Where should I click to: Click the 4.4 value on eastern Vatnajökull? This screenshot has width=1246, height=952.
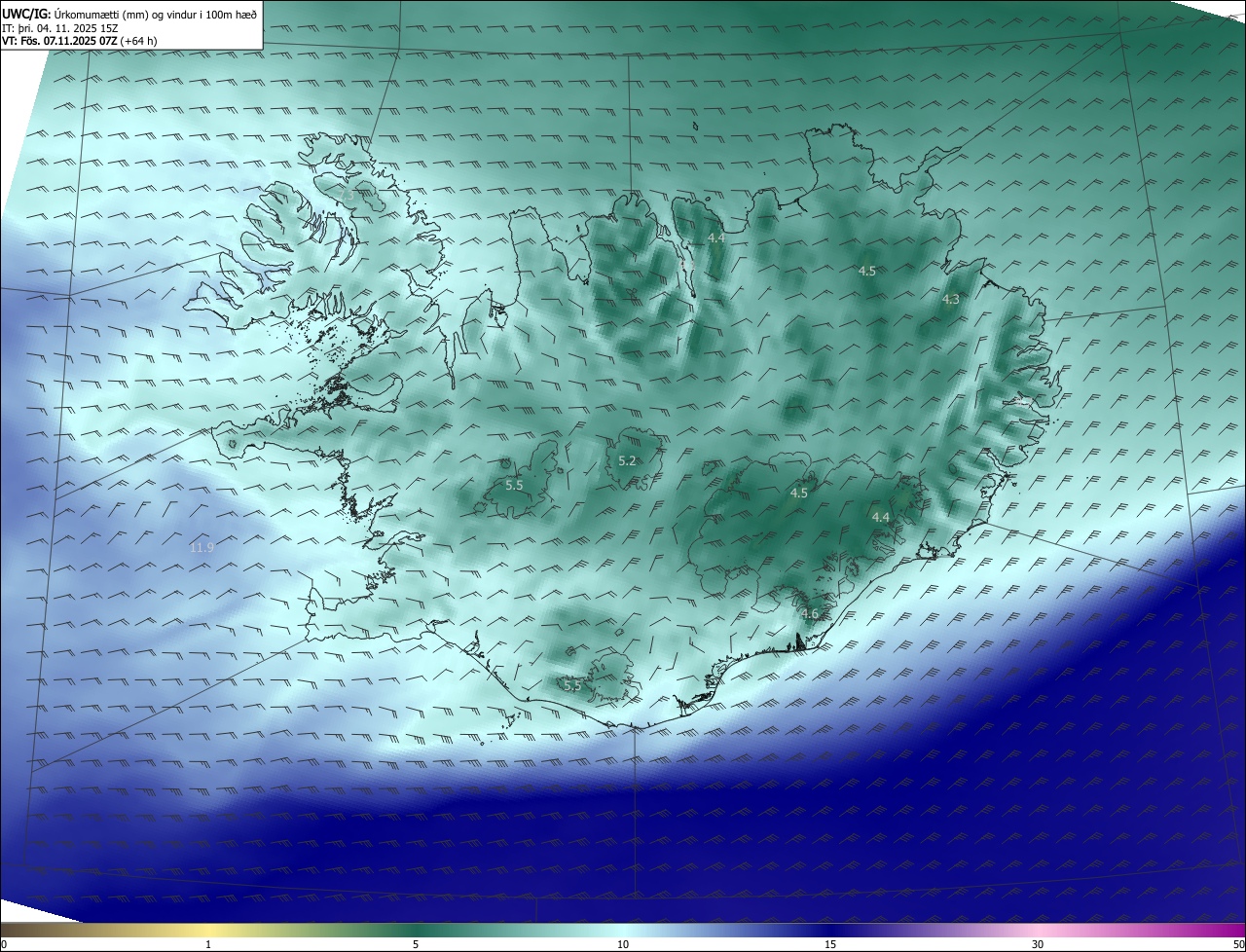click(x=881, y=517)
